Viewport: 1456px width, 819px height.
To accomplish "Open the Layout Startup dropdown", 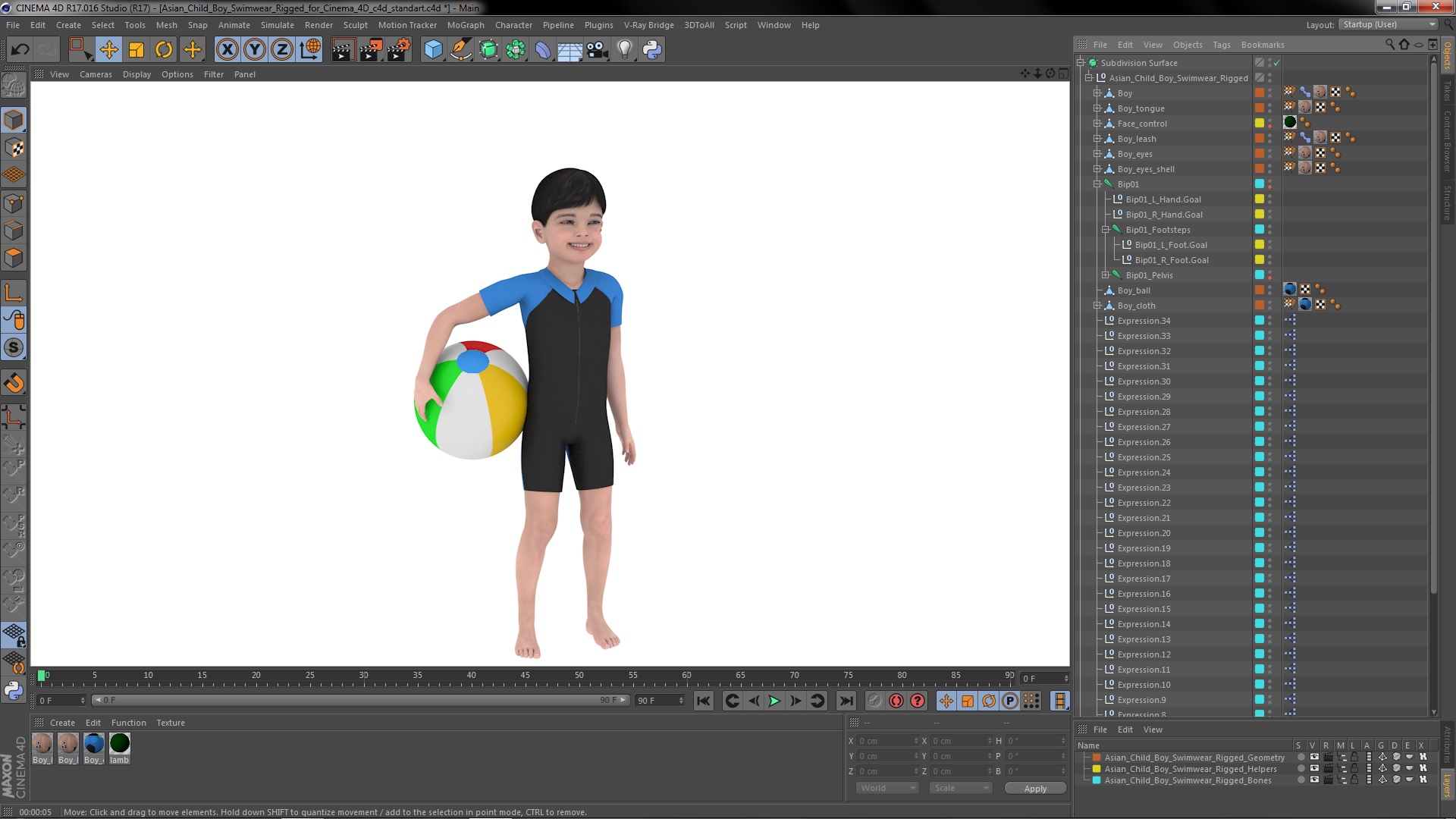I will tap(1387, 25).
